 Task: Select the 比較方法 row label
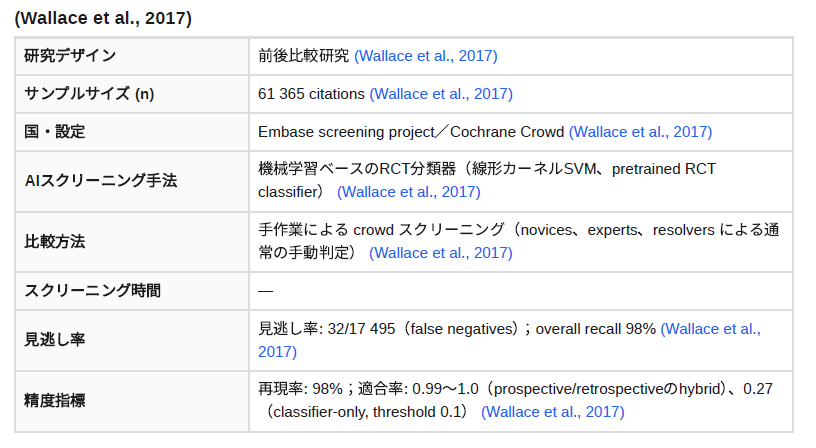(55, 241)
